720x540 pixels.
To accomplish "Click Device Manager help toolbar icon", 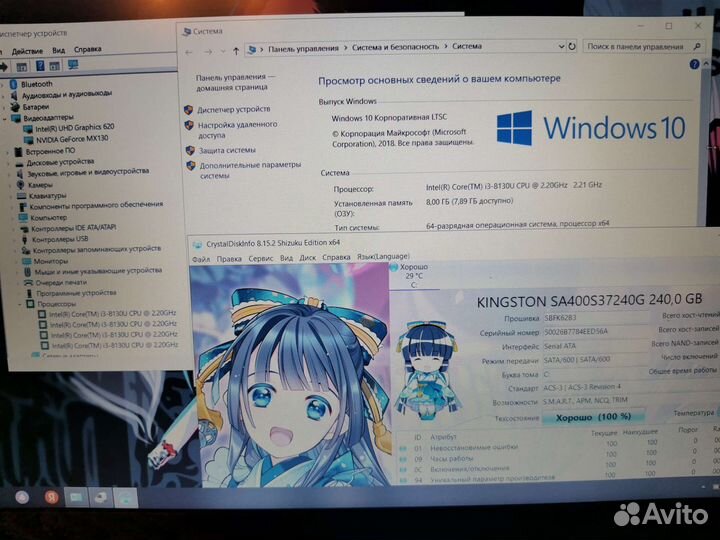I will pyautogui.click(x=40, y=66).
